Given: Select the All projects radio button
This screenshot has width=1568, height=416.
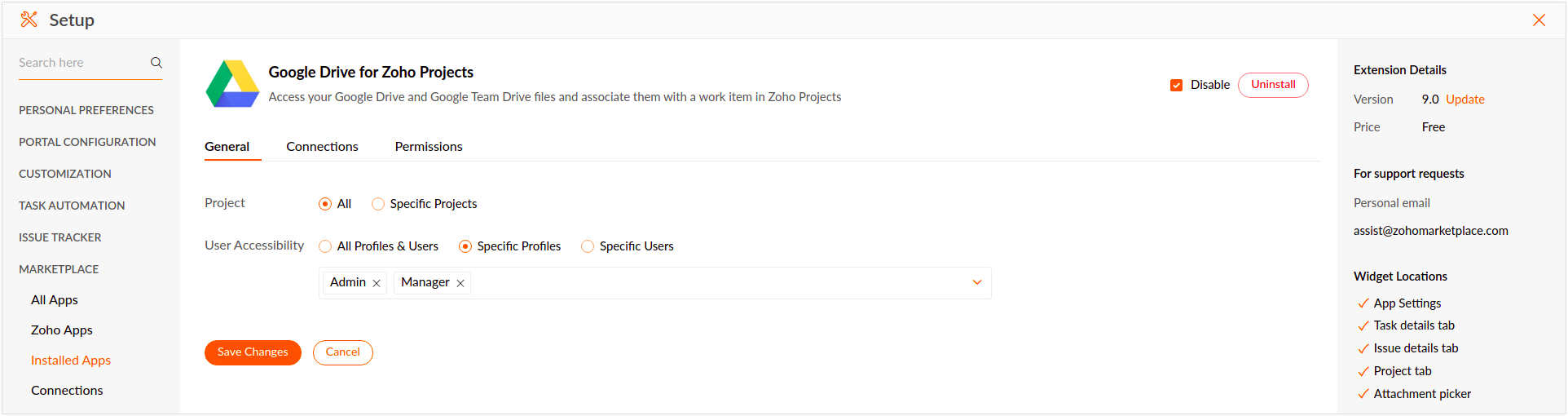Looking at the screenshot, I should tap(325, 204).
